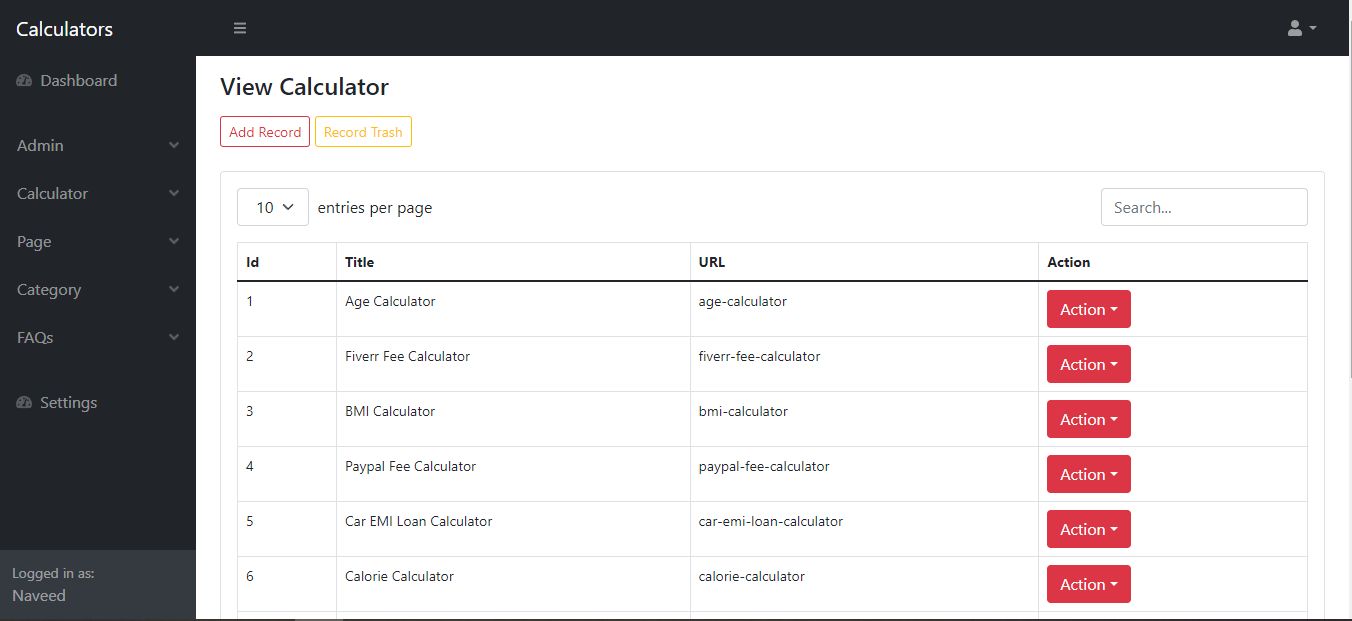Click the hamburger sidebar toggle icon

[x=240, y=28]
